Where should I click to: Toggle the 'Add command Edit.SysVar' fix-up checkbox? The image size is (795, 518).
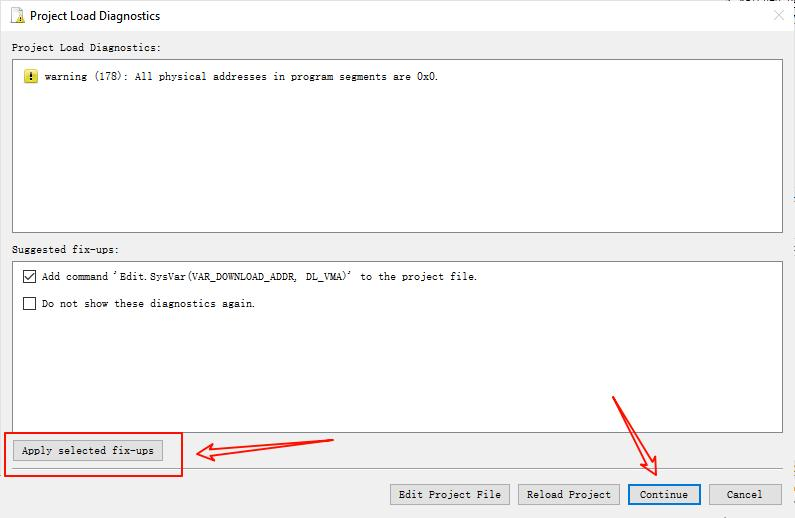(29, 277)
